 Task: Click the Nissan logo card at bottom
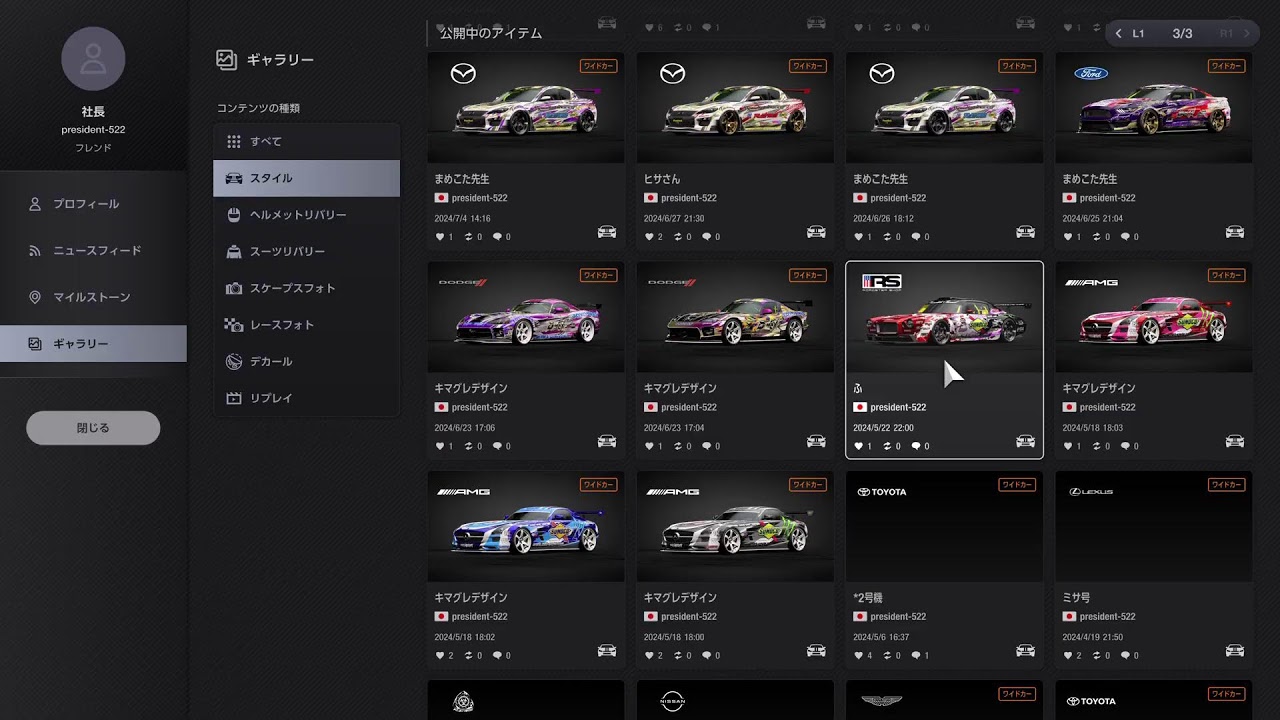pyautogui.click(x=735, y=700)
